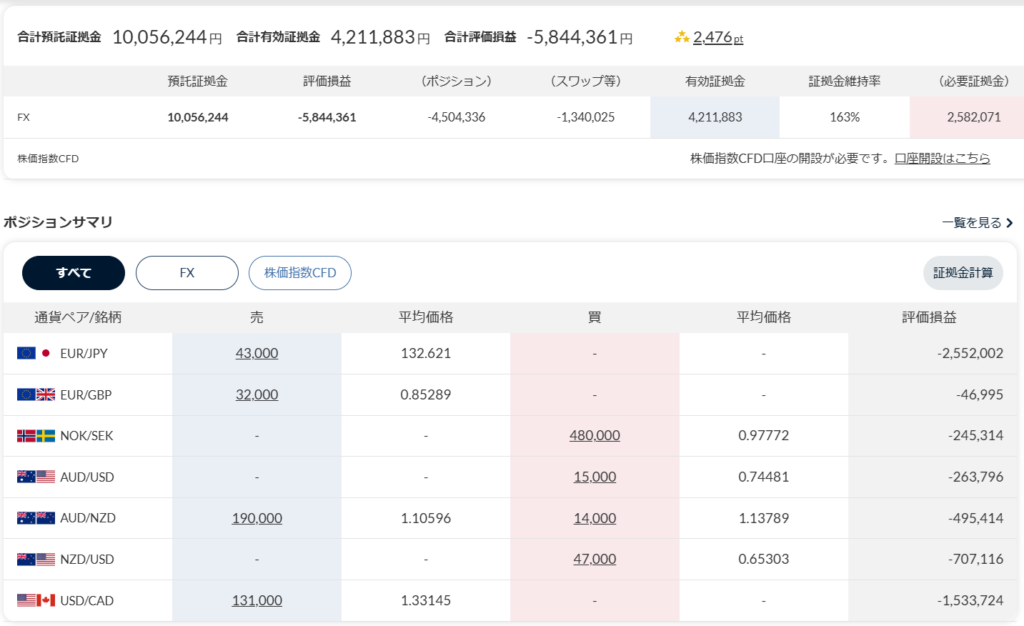Click the 口座開設はこちら account opening link
The width and height of the screenshot is (1024, 626).
click(x=942, y=158)
